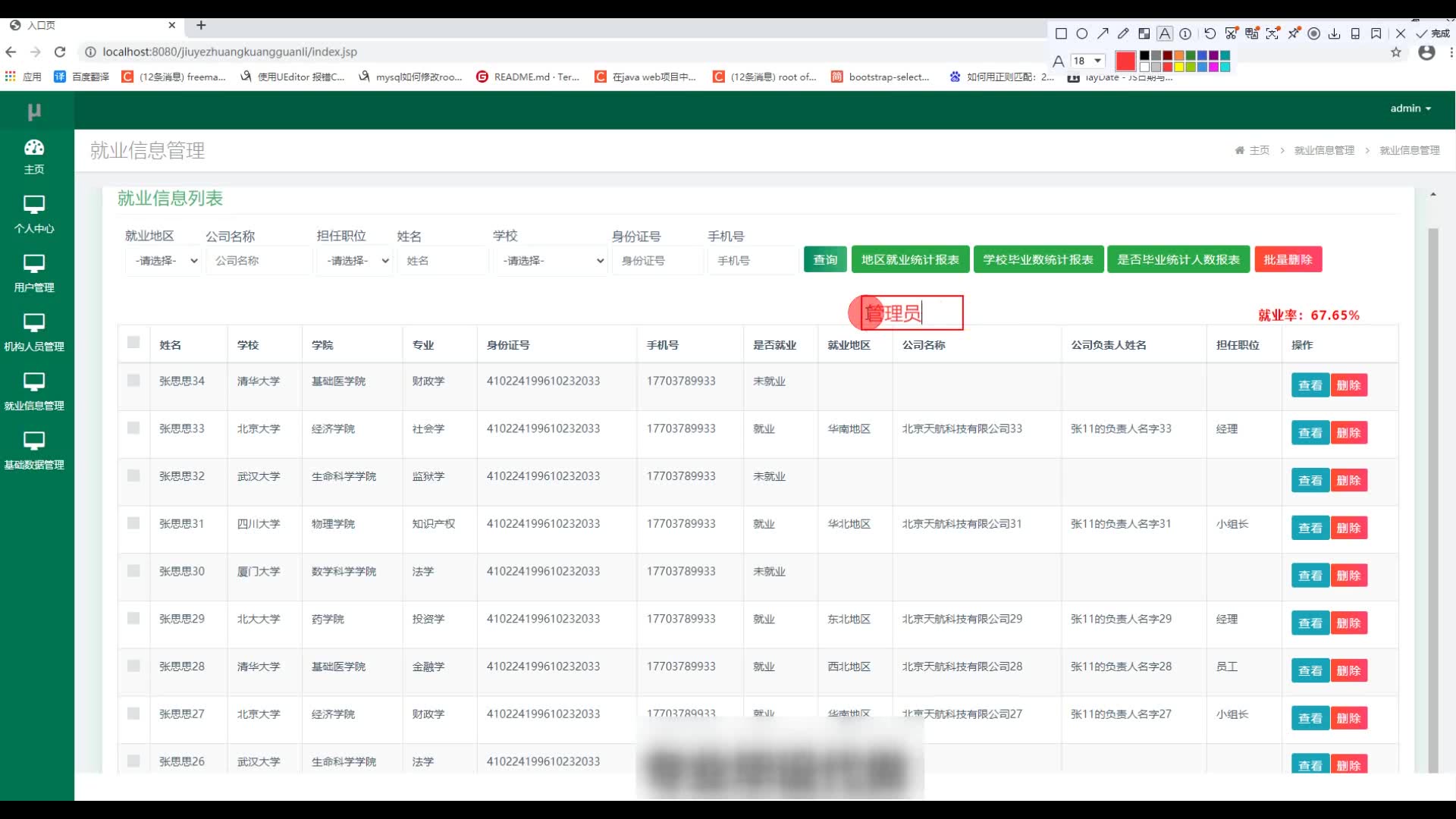Viewport: 1456px width, 819px height.
Task: Open the 学校毕业数统计报表 report
Action: [x=1038, y=259]
